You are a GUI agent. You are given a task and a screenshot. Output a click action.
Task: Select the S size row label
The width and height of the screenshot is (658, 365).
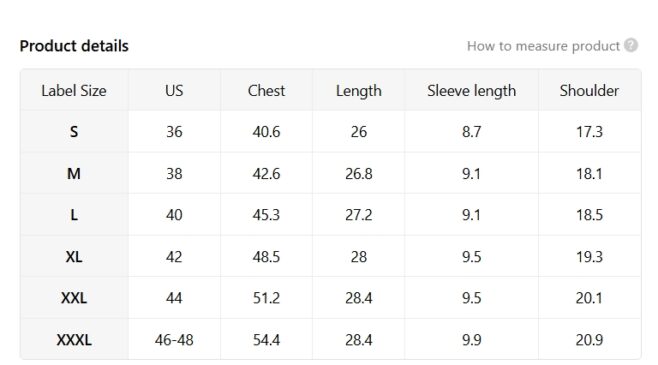click(74, 132)
